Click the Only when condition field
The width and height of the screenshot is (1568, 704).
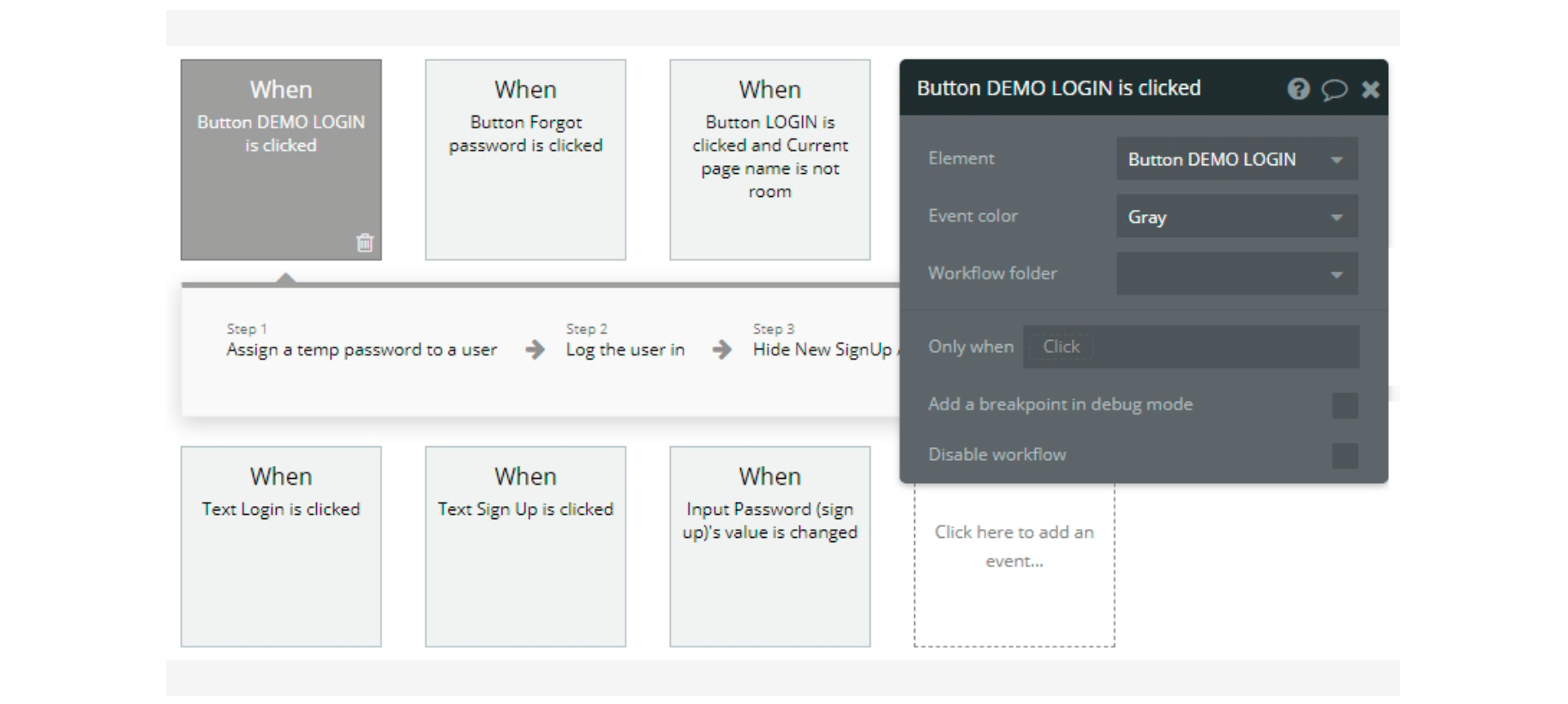(1190, 347)
